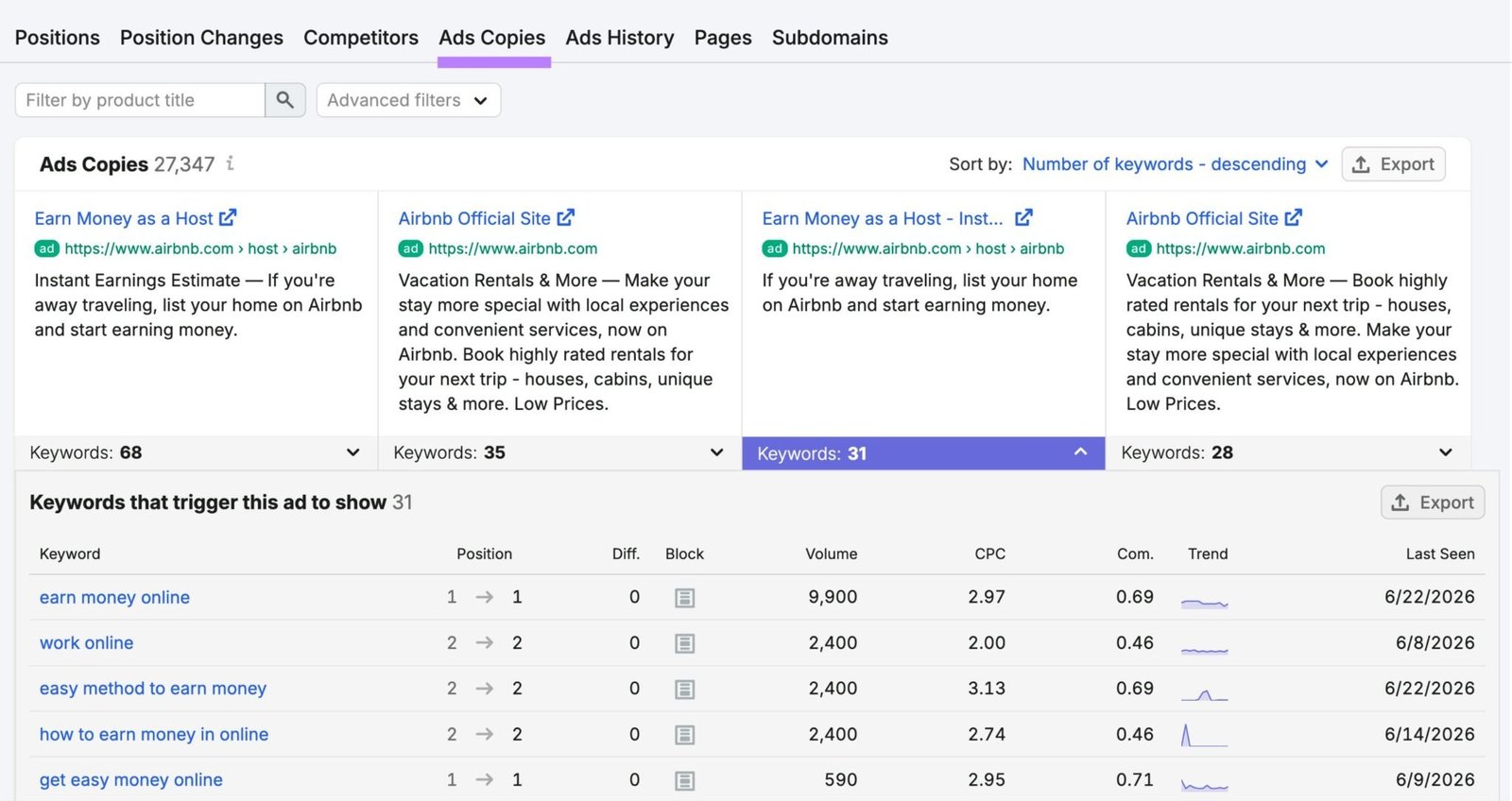Expand Keywords 28 panel
The height and width of the screenshot is (801, 1512).
pos(1287,452)
